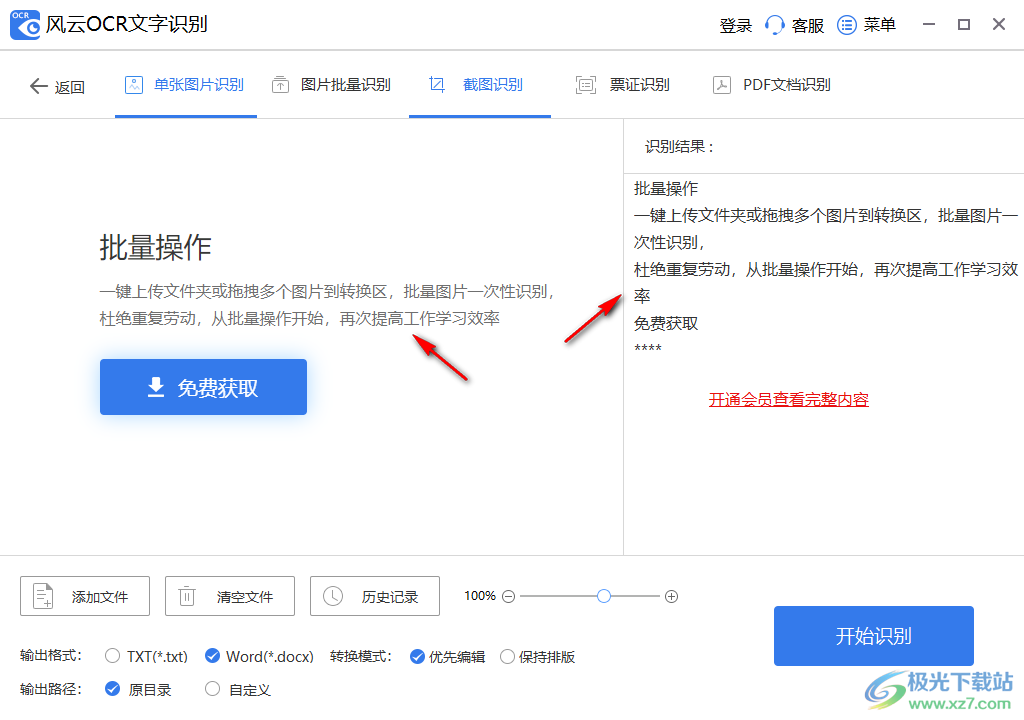Image resolution: width=1024 pixels, height=720 pixels.
Task: Click 登录 to sign in
Action: pyautogui.click(x=735, y=26)
